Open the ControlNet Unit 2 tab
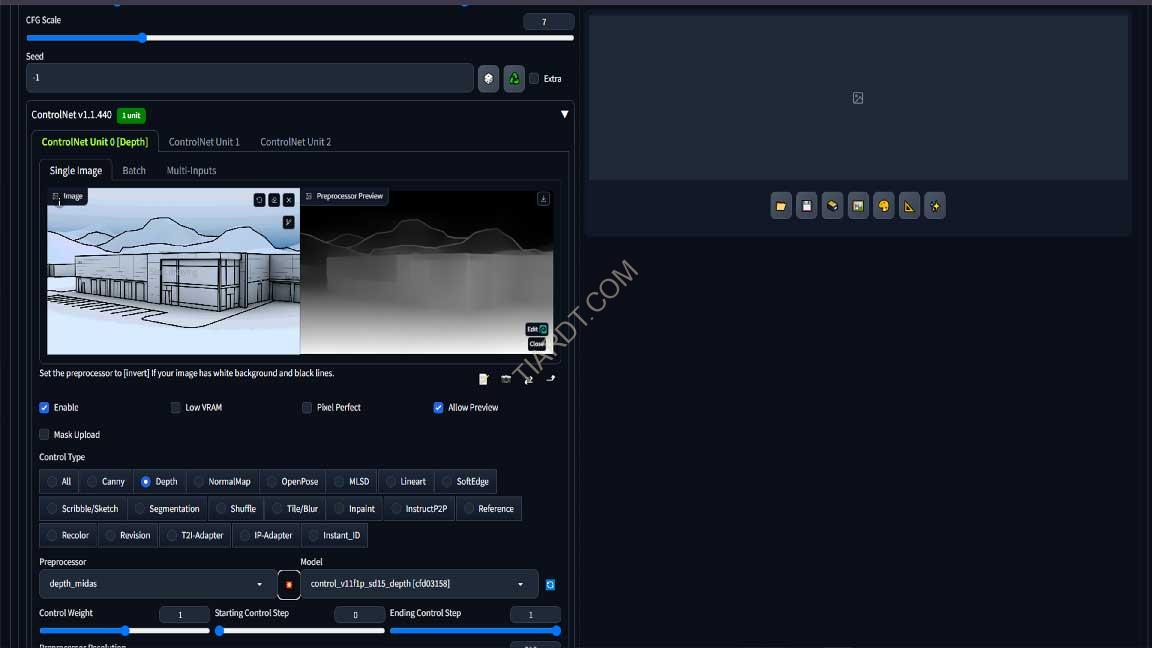This screenshot has width=1152, height=648. (295, 142)
